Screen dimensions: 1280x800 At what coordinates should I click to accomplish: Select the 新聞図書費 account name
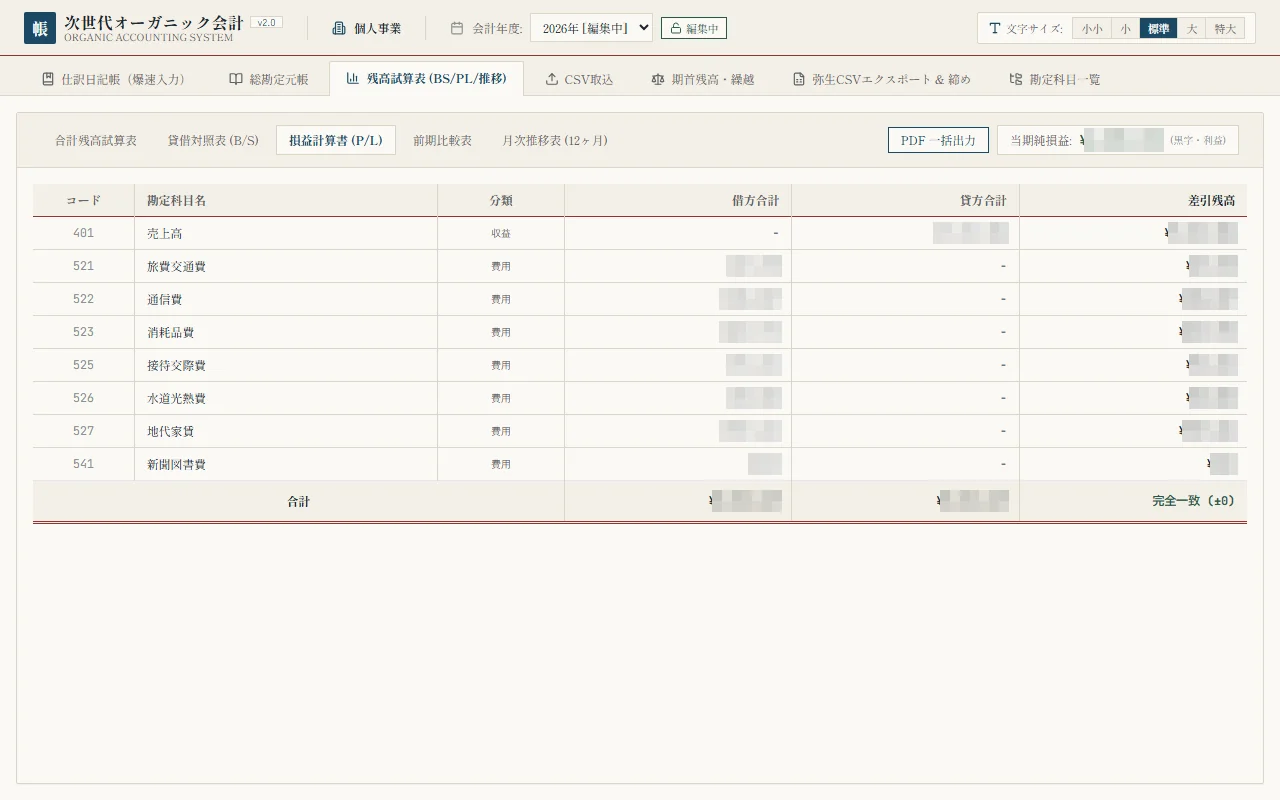[x=176, y=464]
